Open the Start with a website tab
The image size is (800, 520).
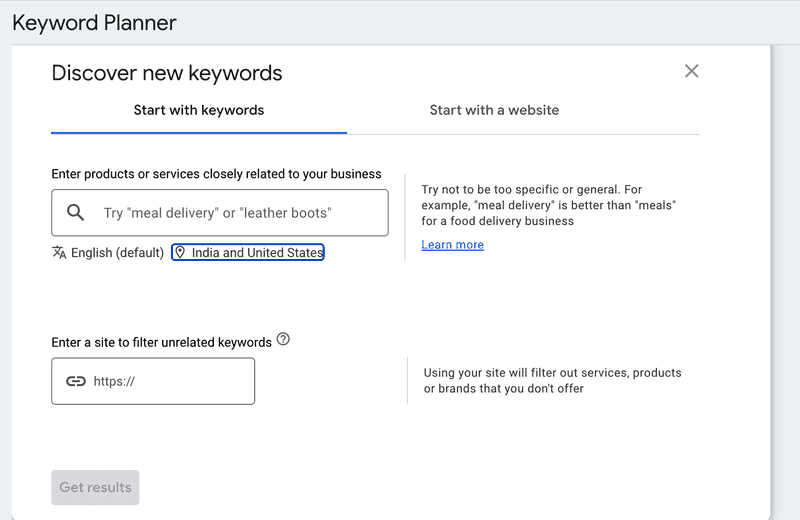[x=494, y=110]
